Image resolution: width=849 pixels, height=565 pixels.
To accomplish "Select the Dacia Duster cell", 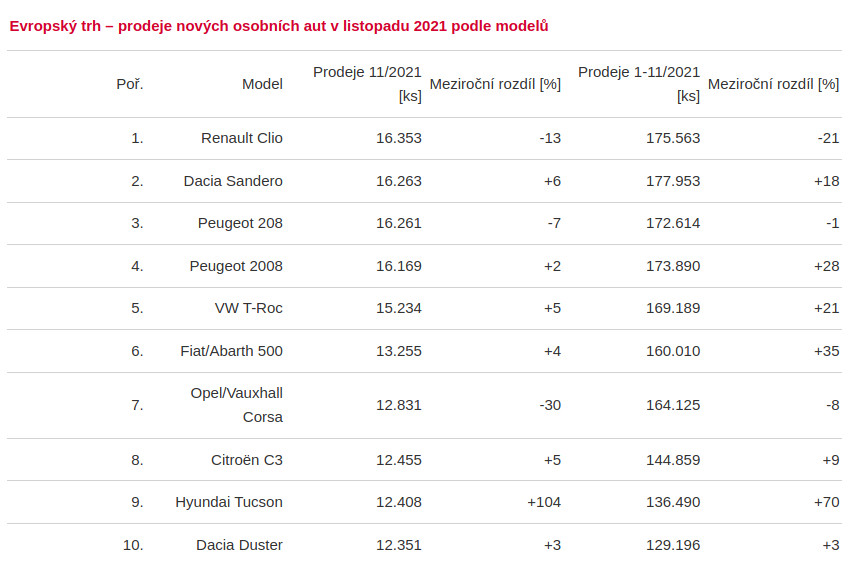I will coord(239,545).
